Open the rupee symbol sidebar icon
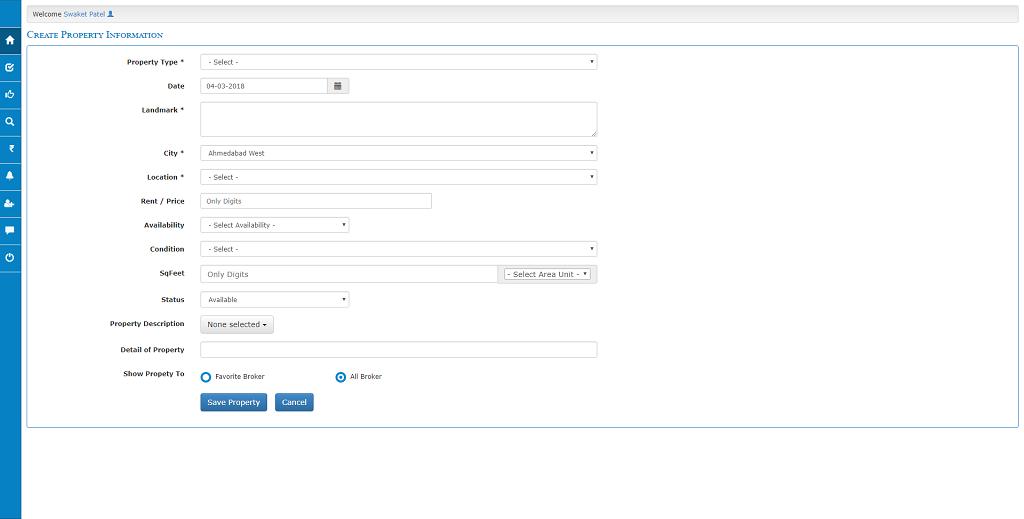This screenshot has width=1024, height=519. pyautogui.click(x=10, y=149)
